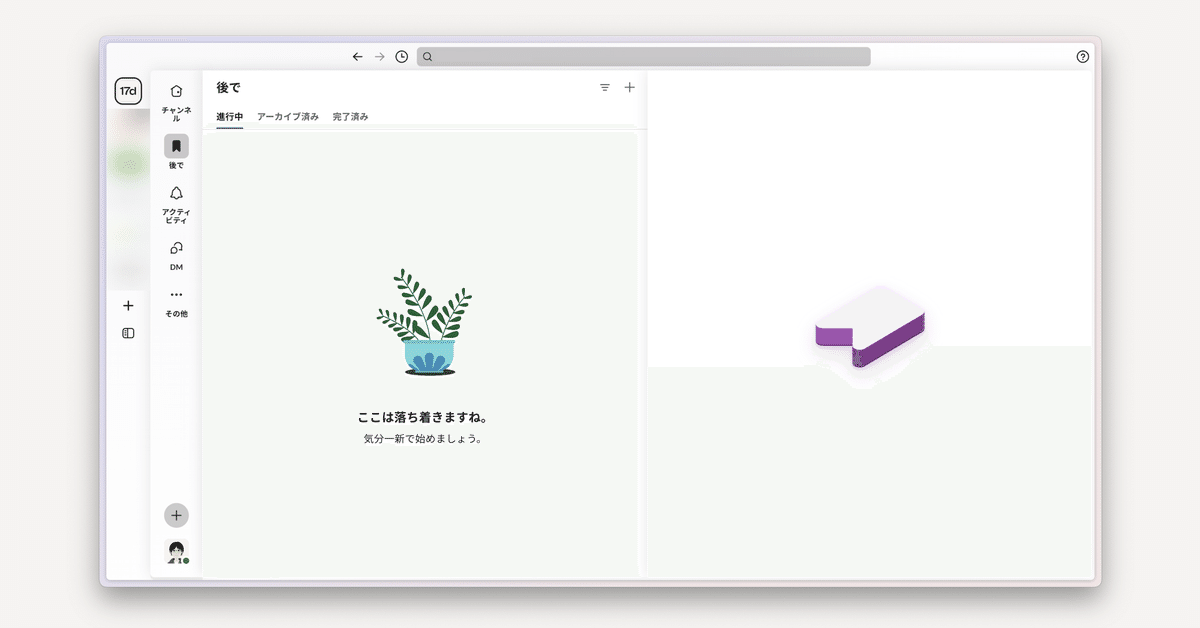Open チャンネル home in sidebar
Image resolution: width=1200 pixels, height=628 pixels.
click(176, 103)
